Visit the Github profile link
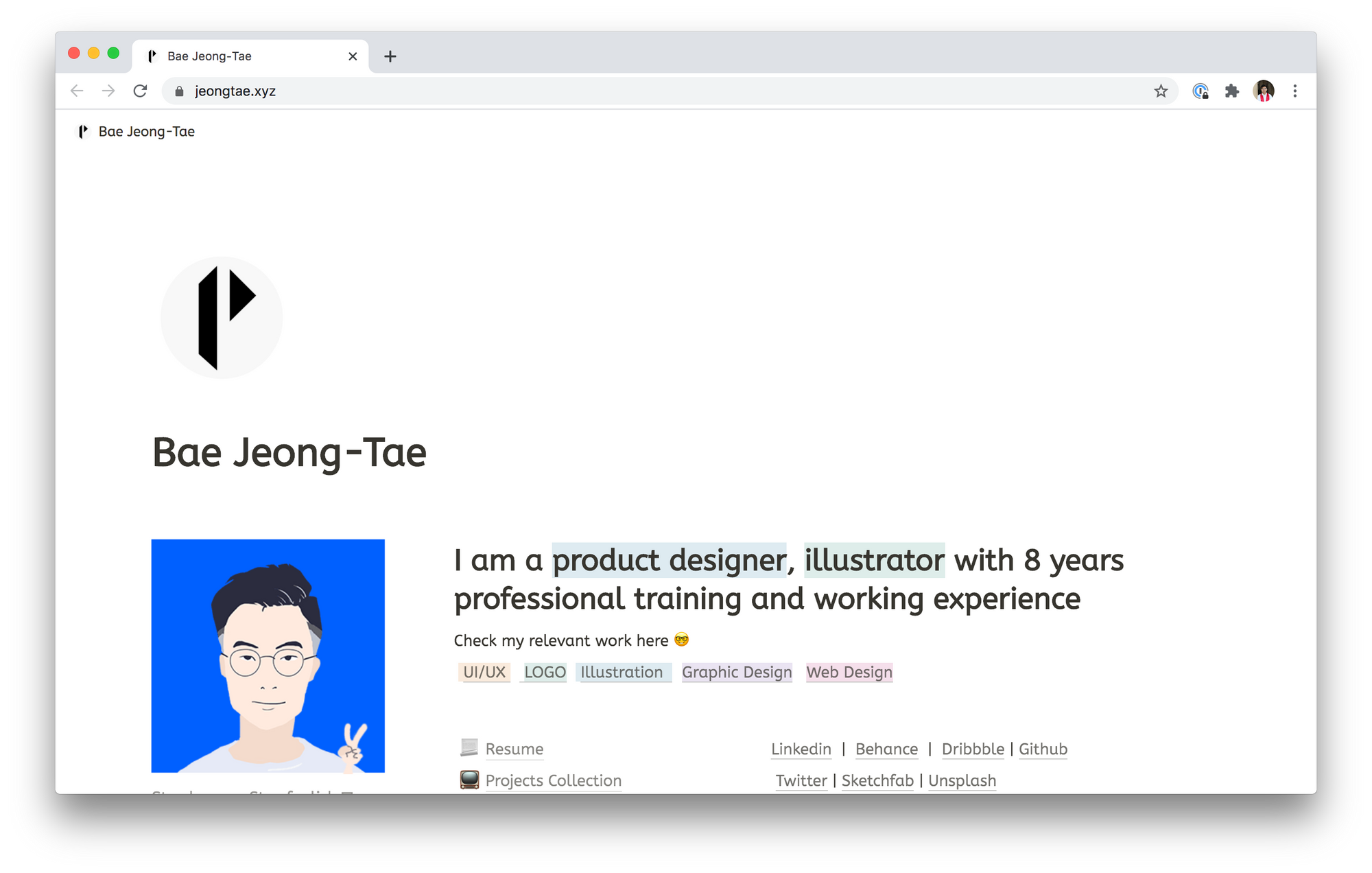 coord(1043,749)
